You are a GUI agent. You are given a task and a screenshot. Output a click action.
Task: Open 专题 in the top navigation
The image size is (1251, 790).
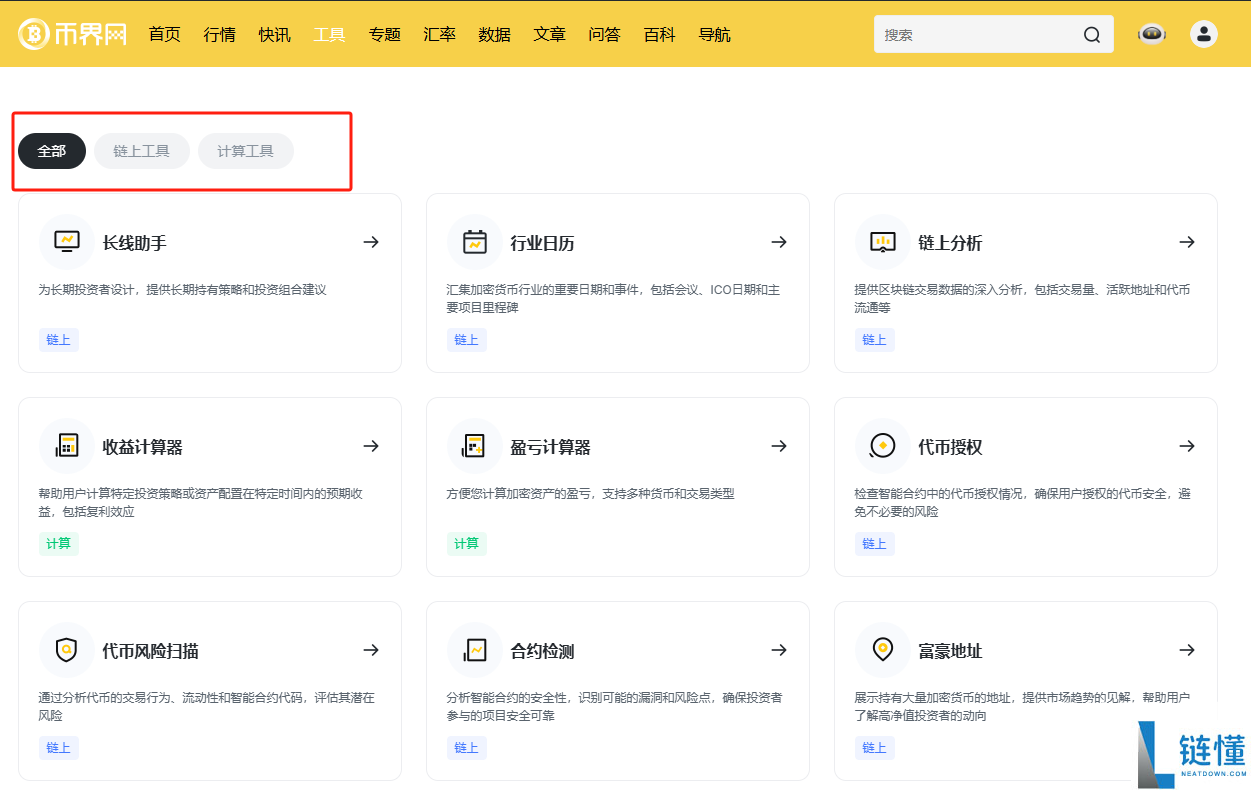coord(385,34)
